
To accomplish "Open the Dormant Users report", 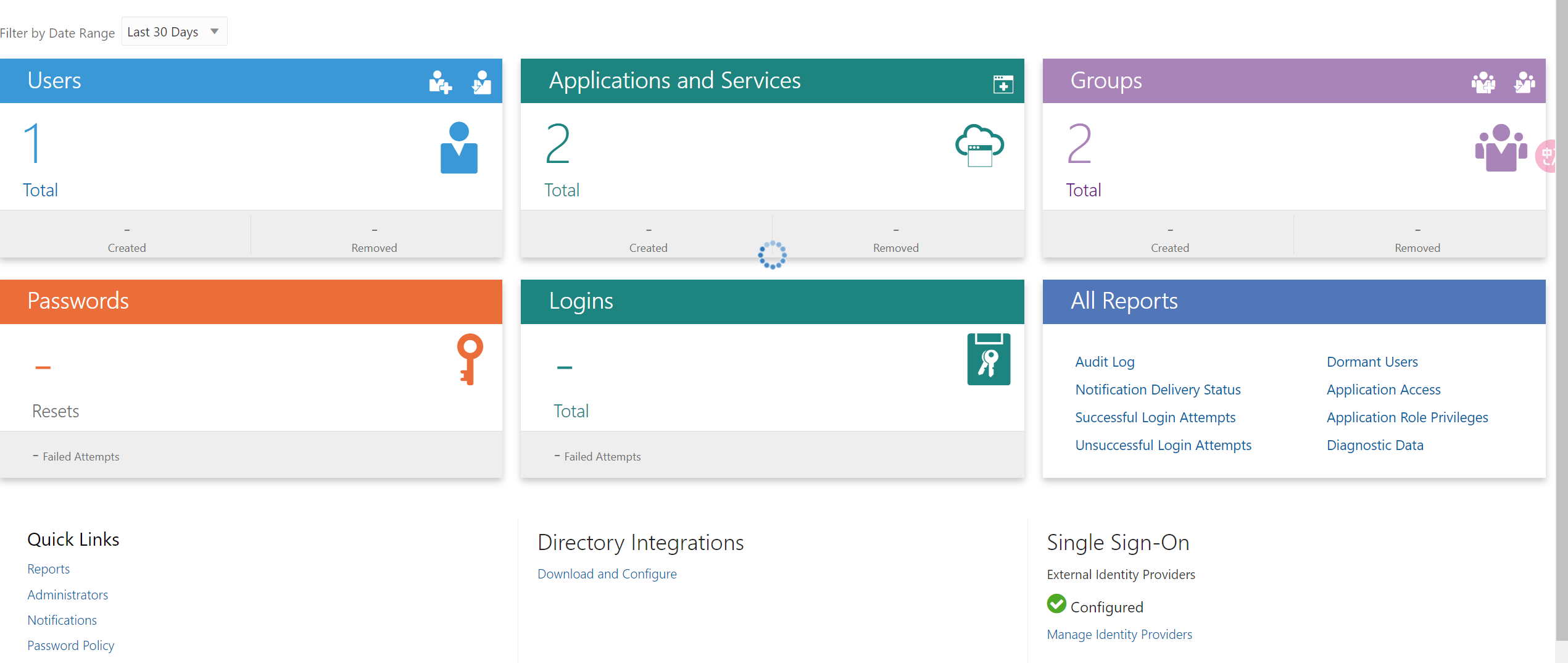I will 1372,362.
